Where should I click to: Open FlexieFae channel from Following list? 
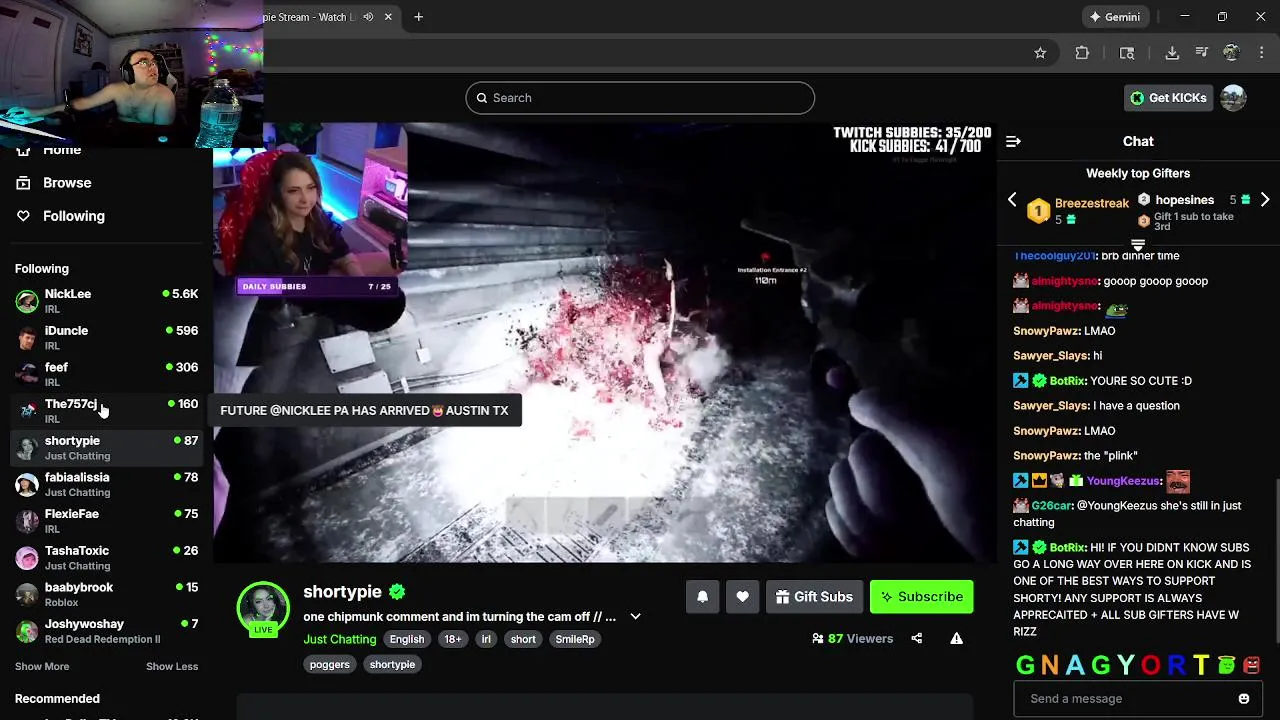tap(106, 520)
